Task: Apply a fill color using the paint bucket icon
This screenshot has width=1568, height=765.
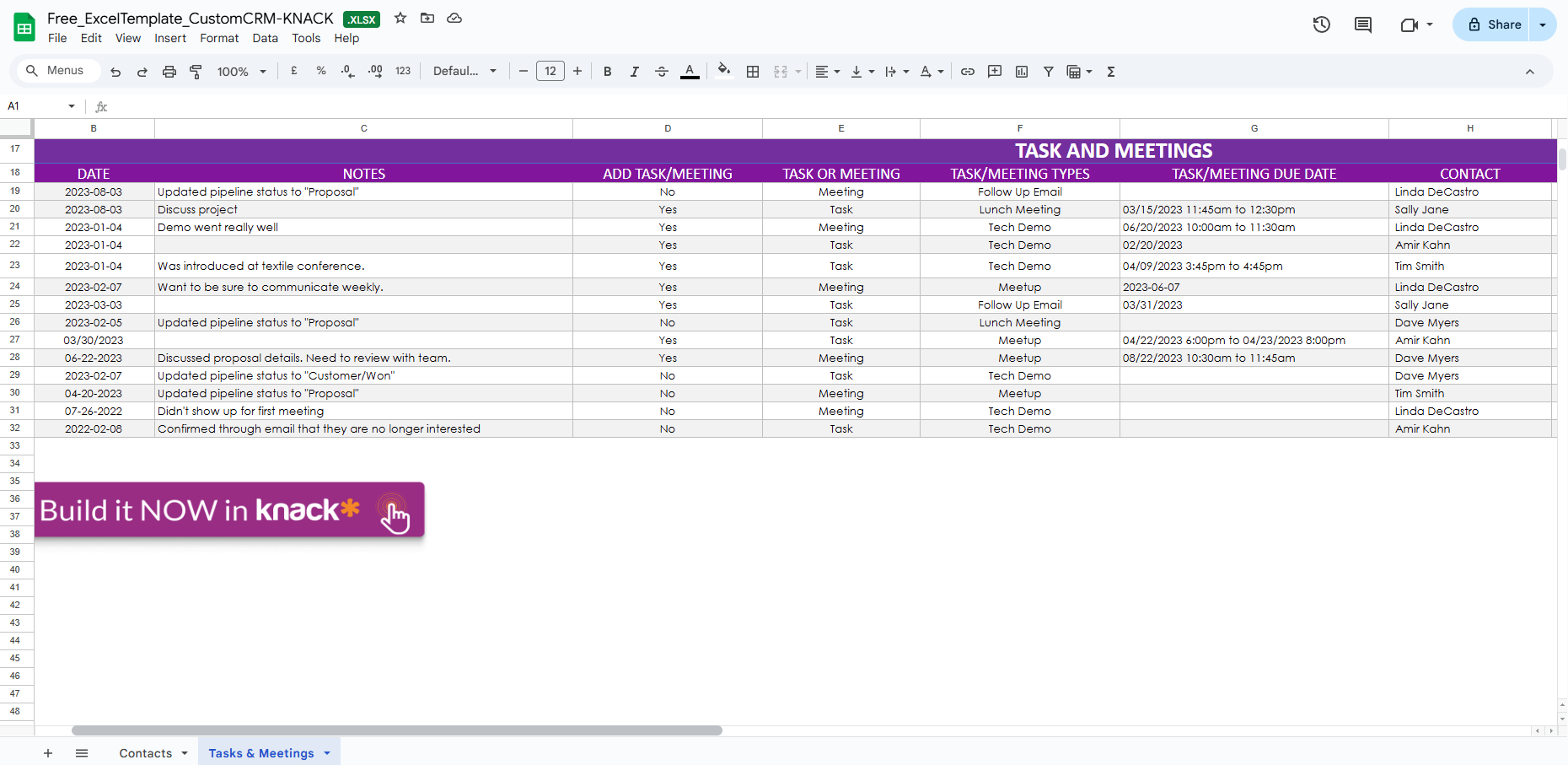Action: point(724,71)
